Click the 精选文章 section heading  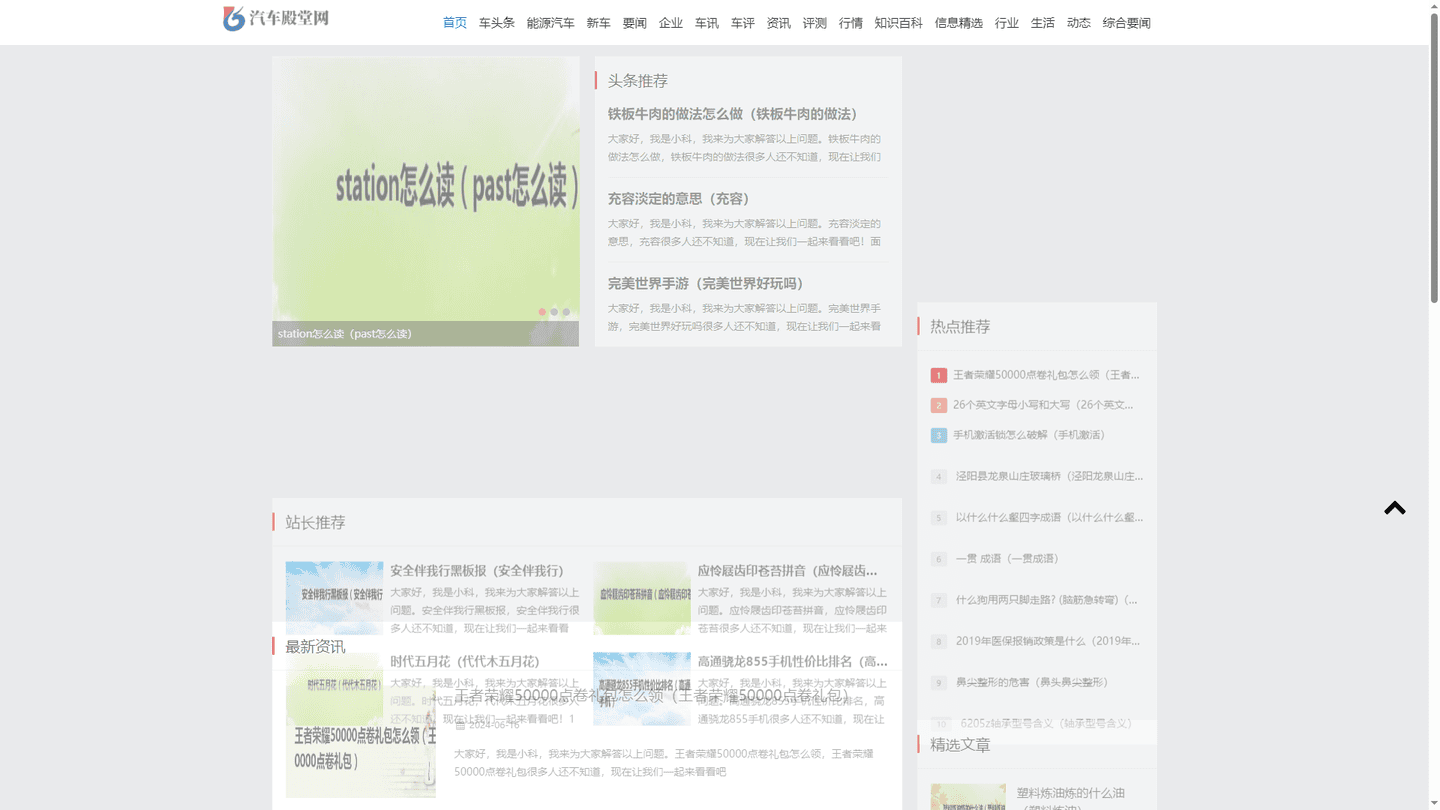[x=960, y=745]
